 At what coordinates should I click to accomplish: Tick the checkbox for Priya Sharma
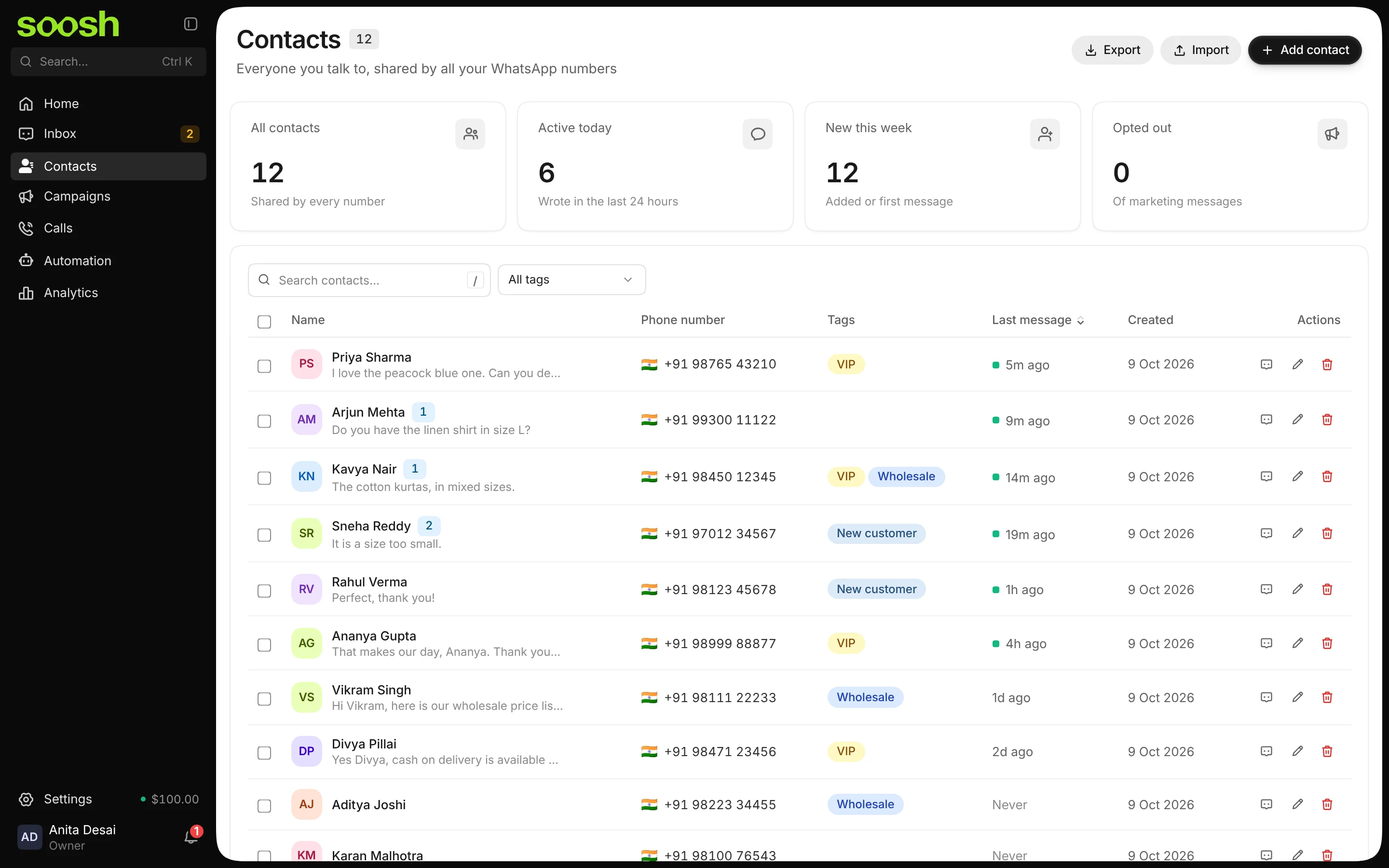click(x=264, y=366)
